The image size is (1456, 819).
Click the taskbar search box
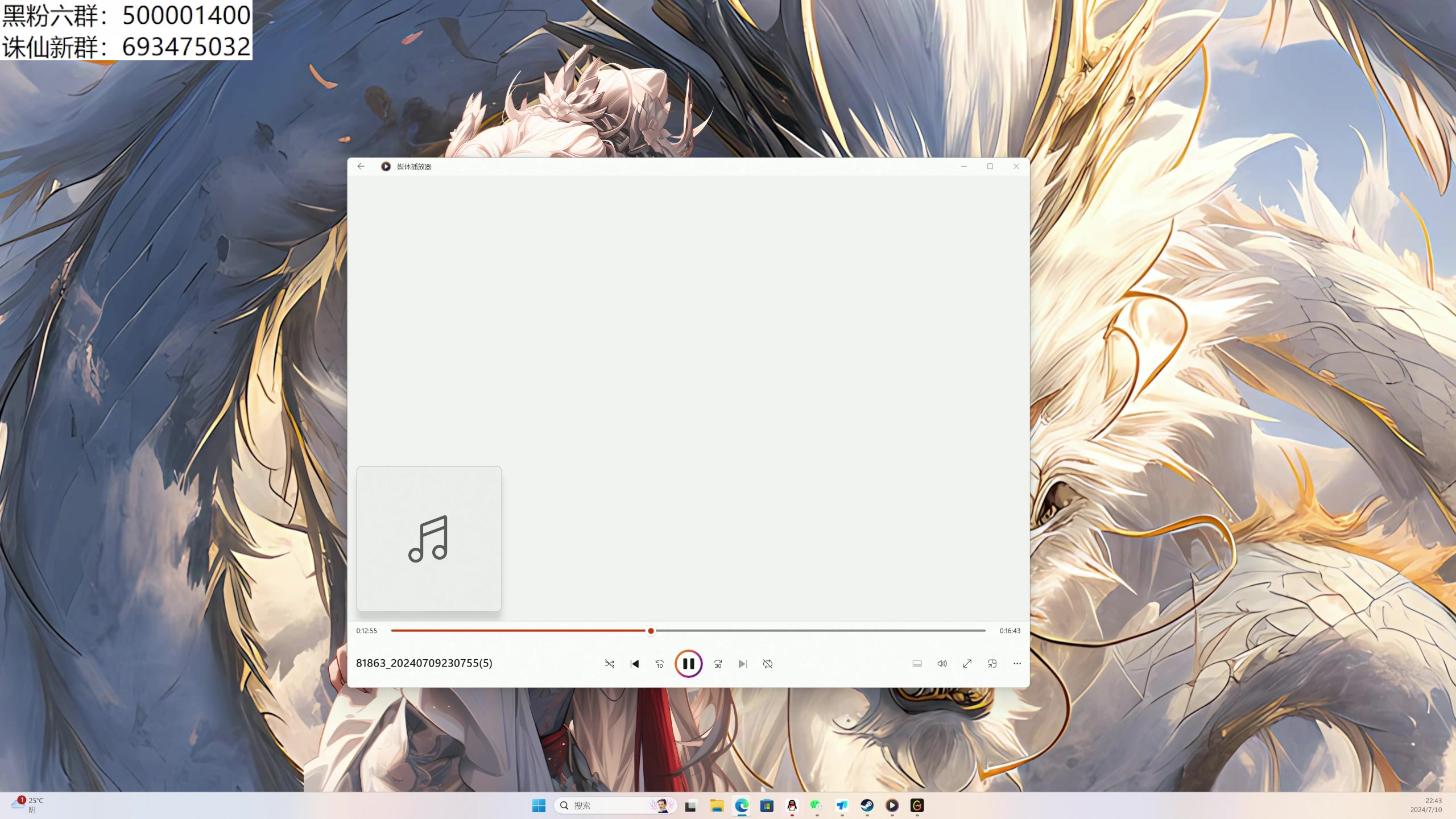615,805
